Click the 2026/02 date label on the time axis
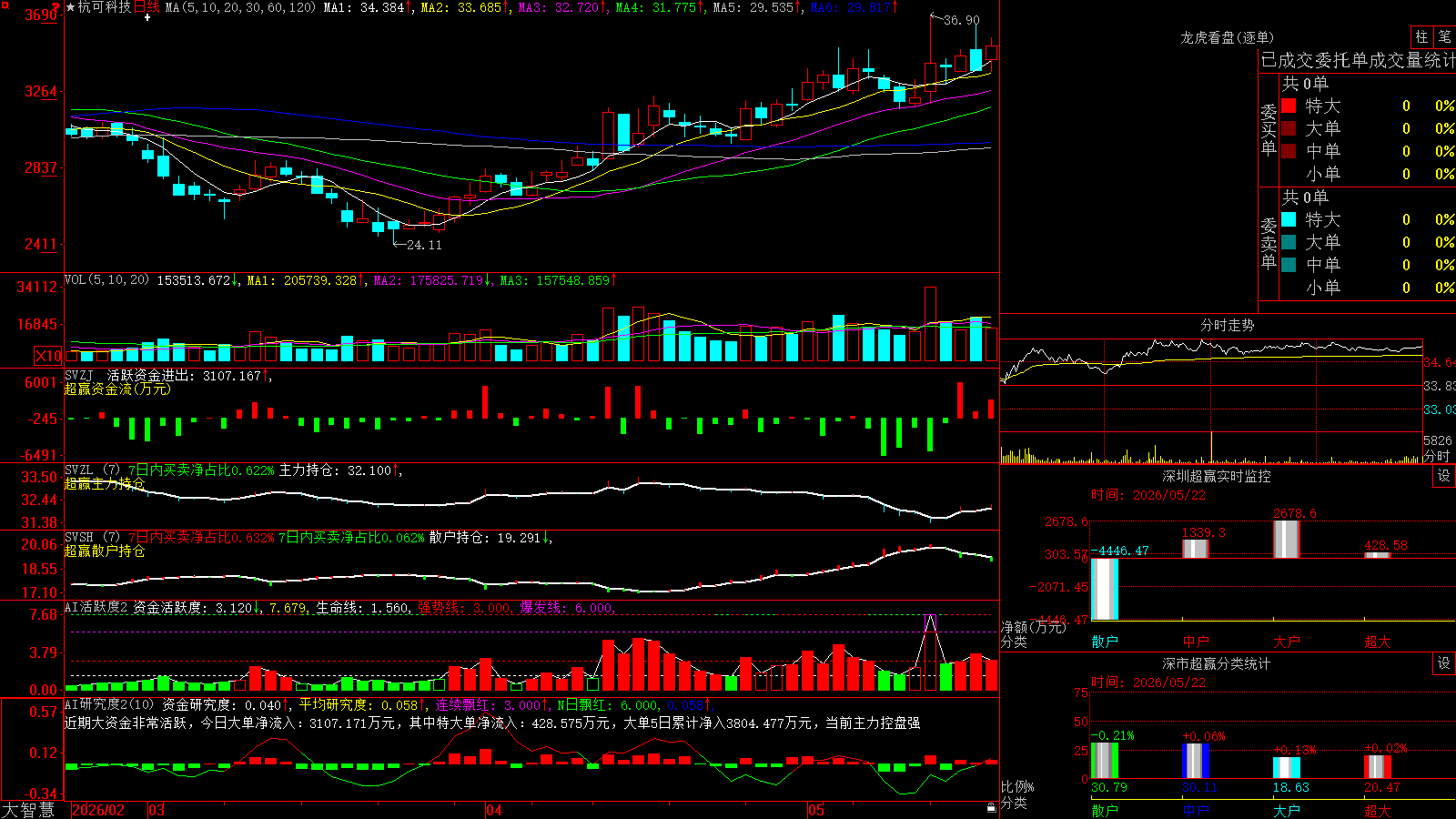This screenshot has width=1456, height=819. 98,810
